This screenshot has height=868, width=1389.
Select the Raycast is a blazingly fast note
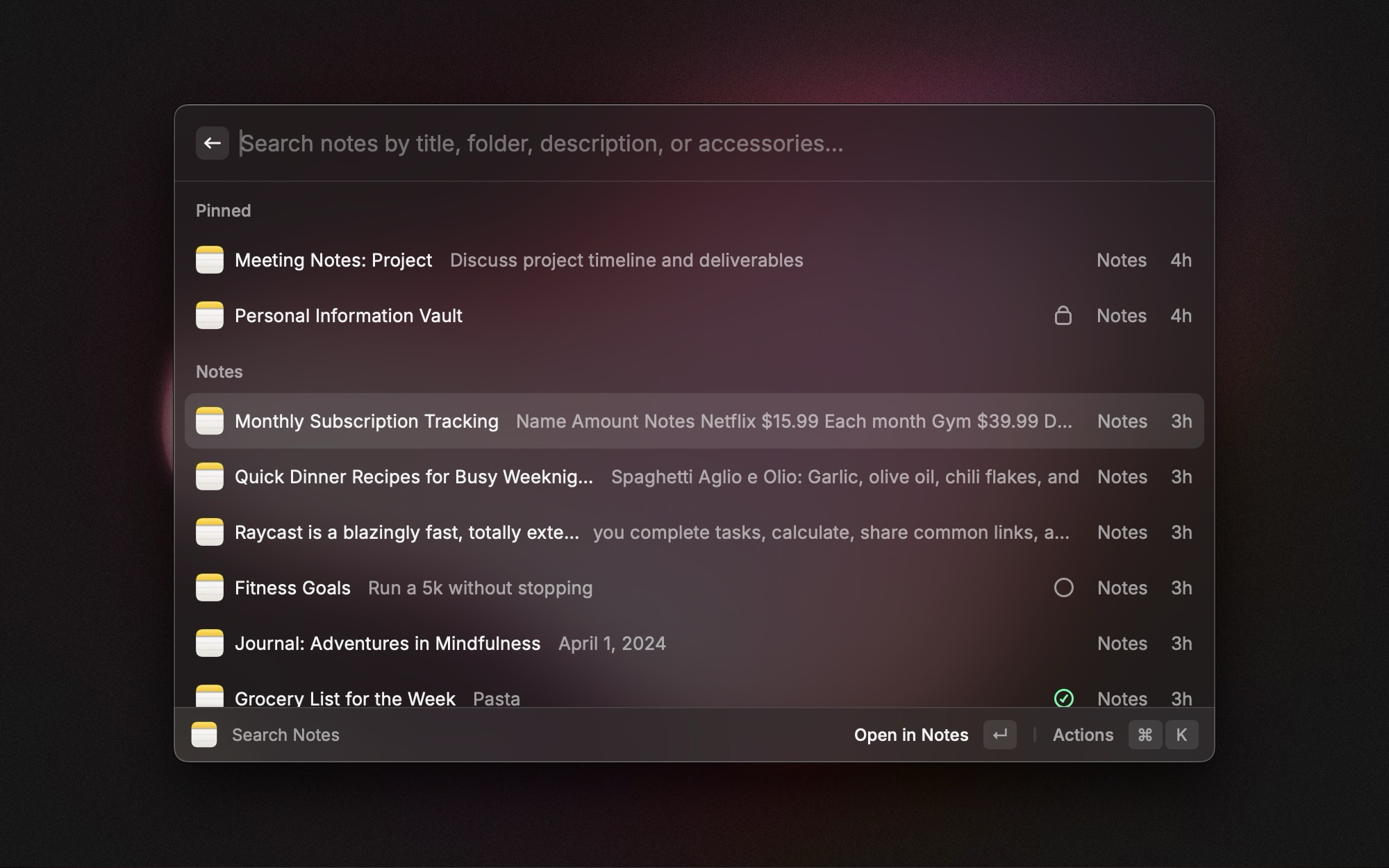point(407,533)
